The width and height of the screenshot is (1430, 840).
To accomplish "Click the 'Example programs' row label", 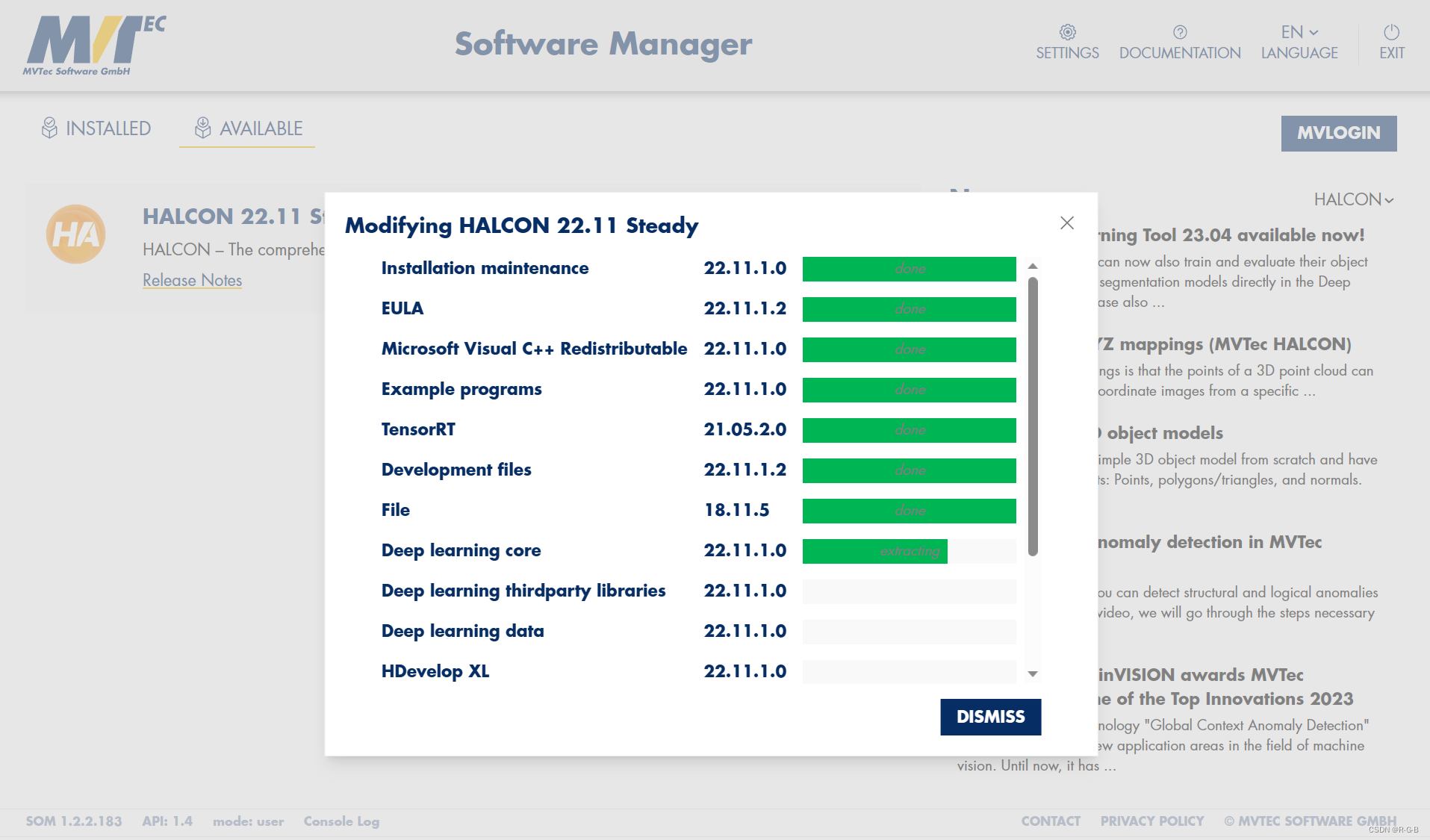I will pos(461,390).
